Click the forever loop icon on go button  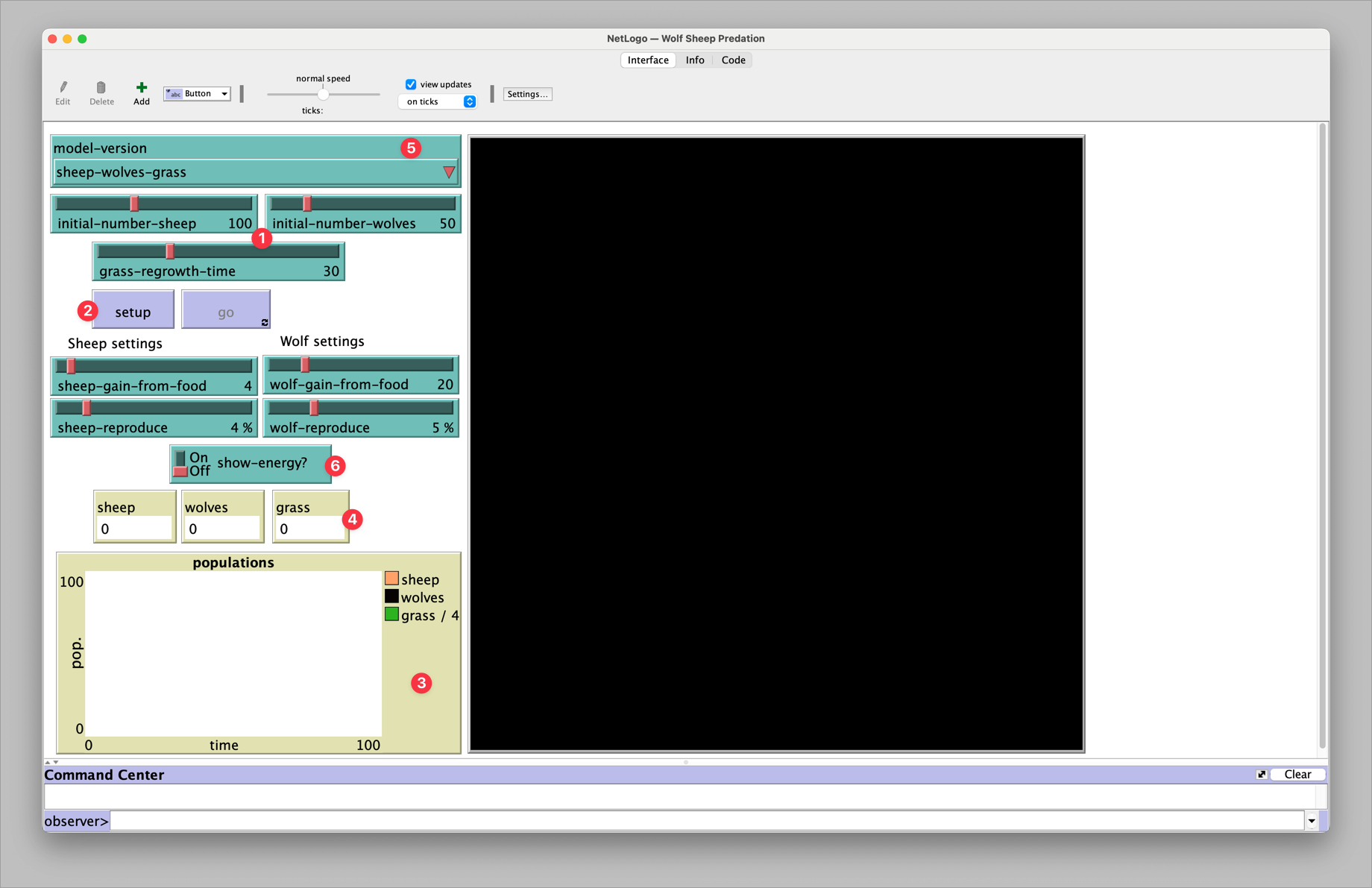[x=264, y=322]
